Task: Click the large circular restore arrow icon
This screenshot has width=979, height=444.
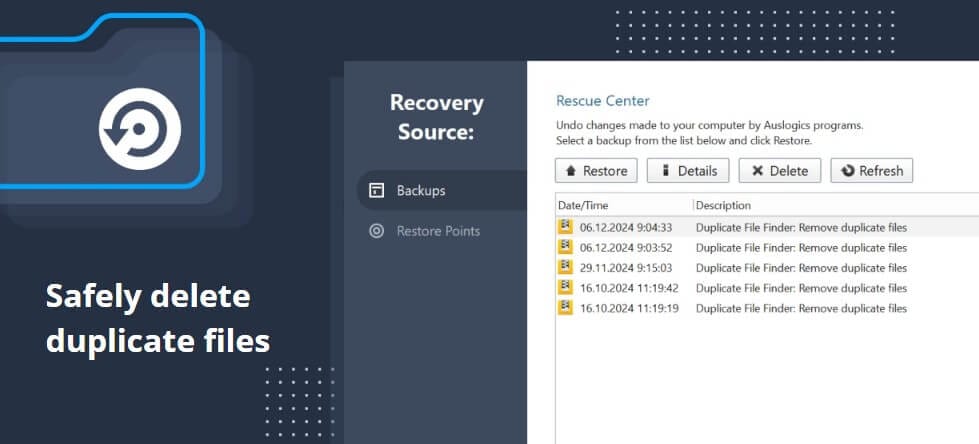Action: 140,129
